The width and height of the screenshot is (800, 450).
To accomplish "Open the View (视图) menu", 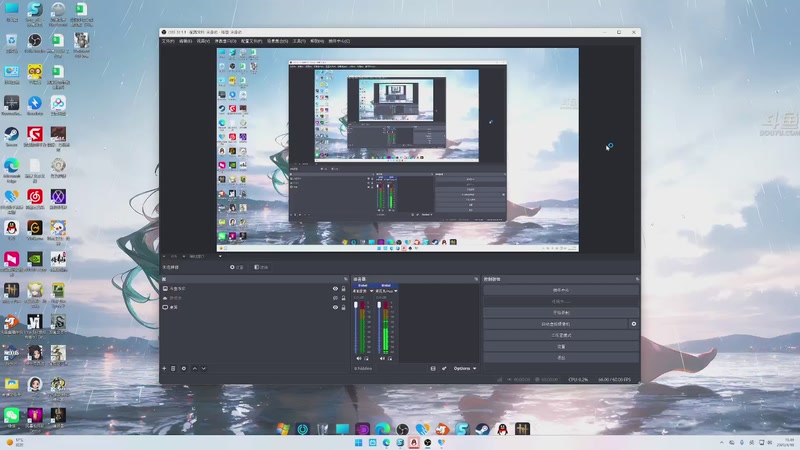I will pos(203,41).
